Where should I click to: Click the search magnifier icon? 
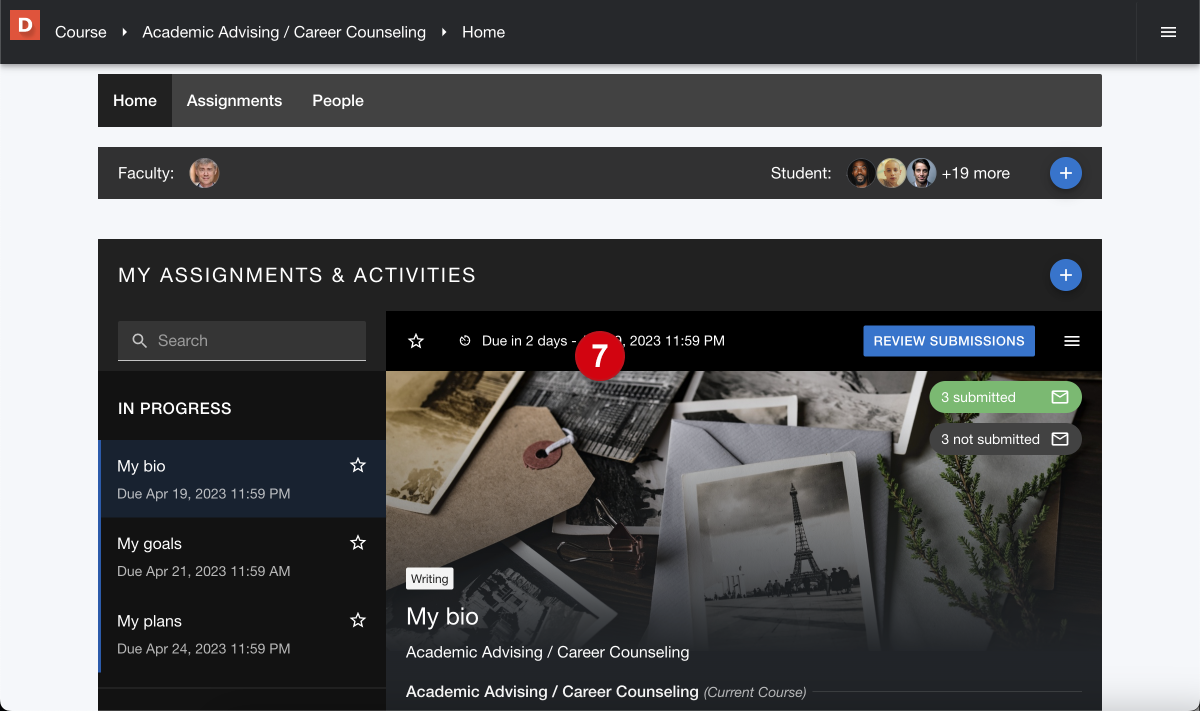140,341
